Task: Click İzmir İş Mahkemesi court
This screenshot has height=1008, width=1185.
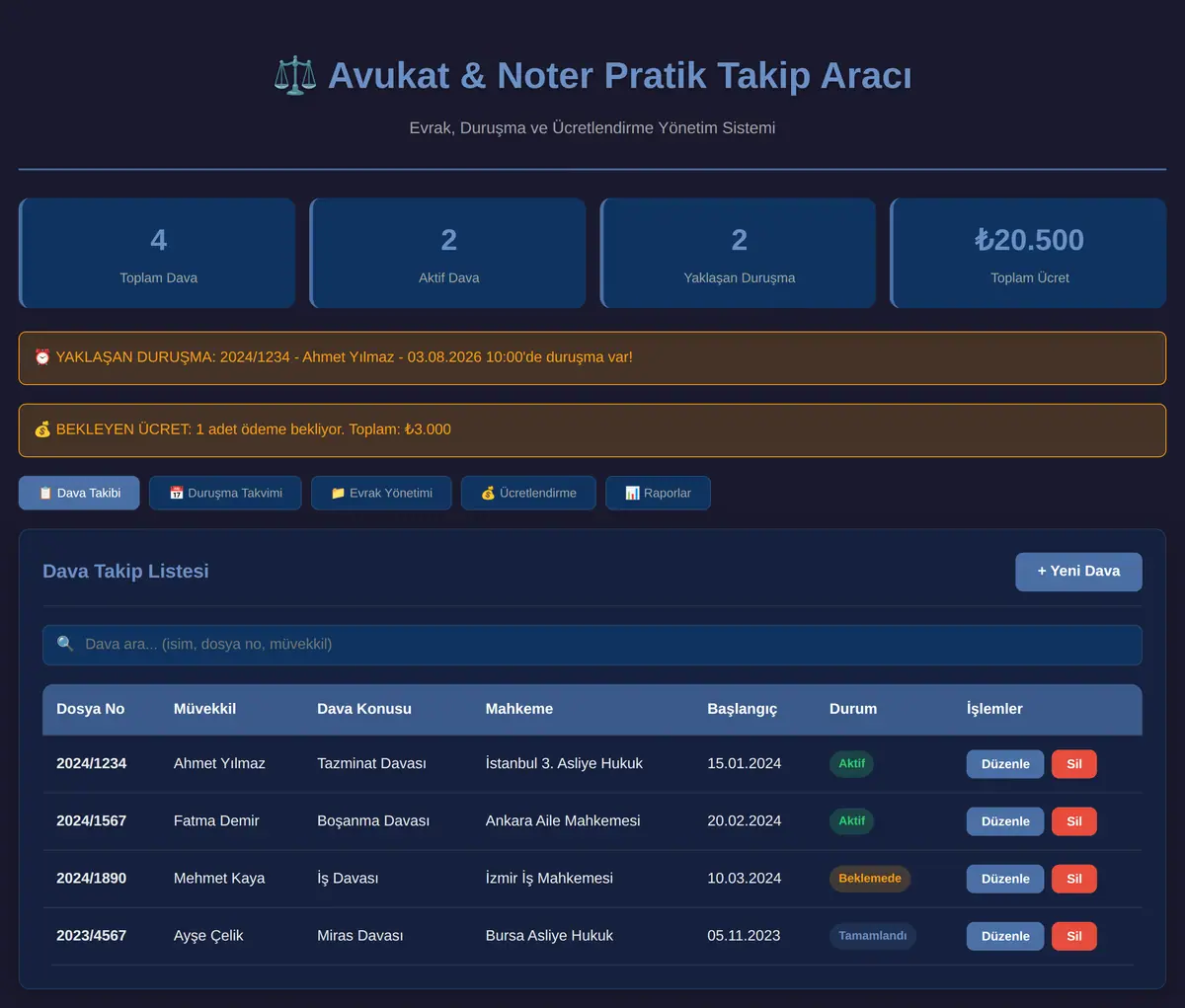Action: tap(549, 878)
